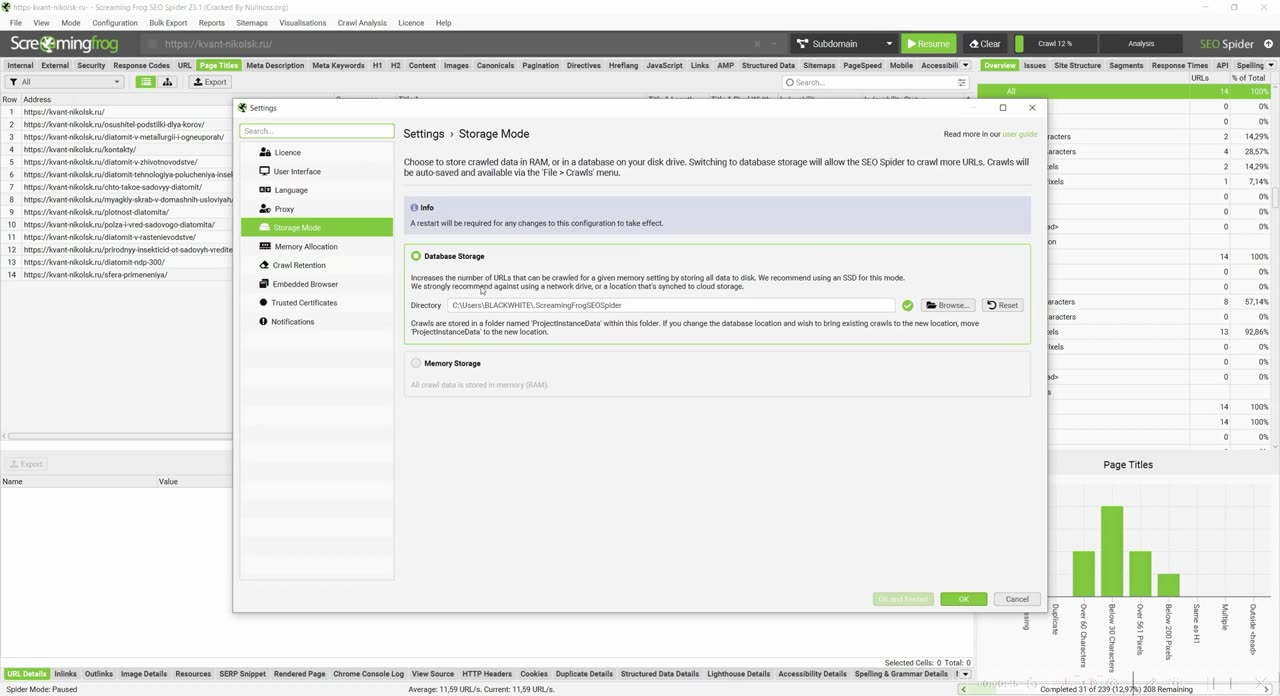Image resolution: width=1280 pixels, height=696 pixels.
Task: Open the URL Details bottom tab
Action: click(x=26, y=674)
